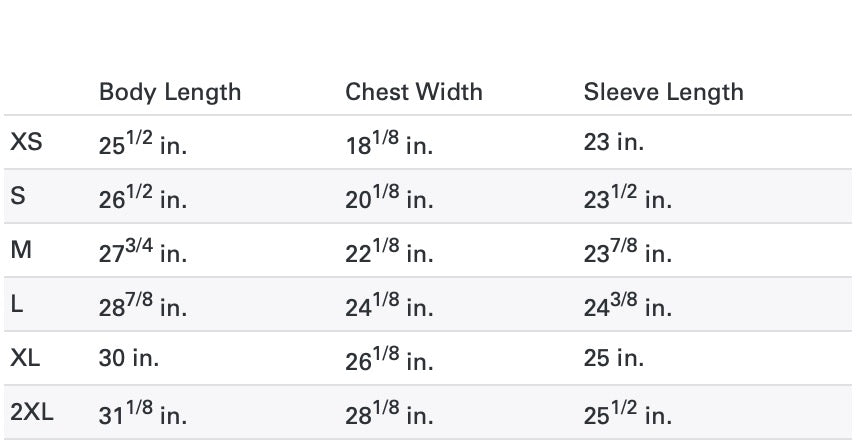Click the XL body length 30 in. cell
The image size is (858, 442).
click(129, 359)
